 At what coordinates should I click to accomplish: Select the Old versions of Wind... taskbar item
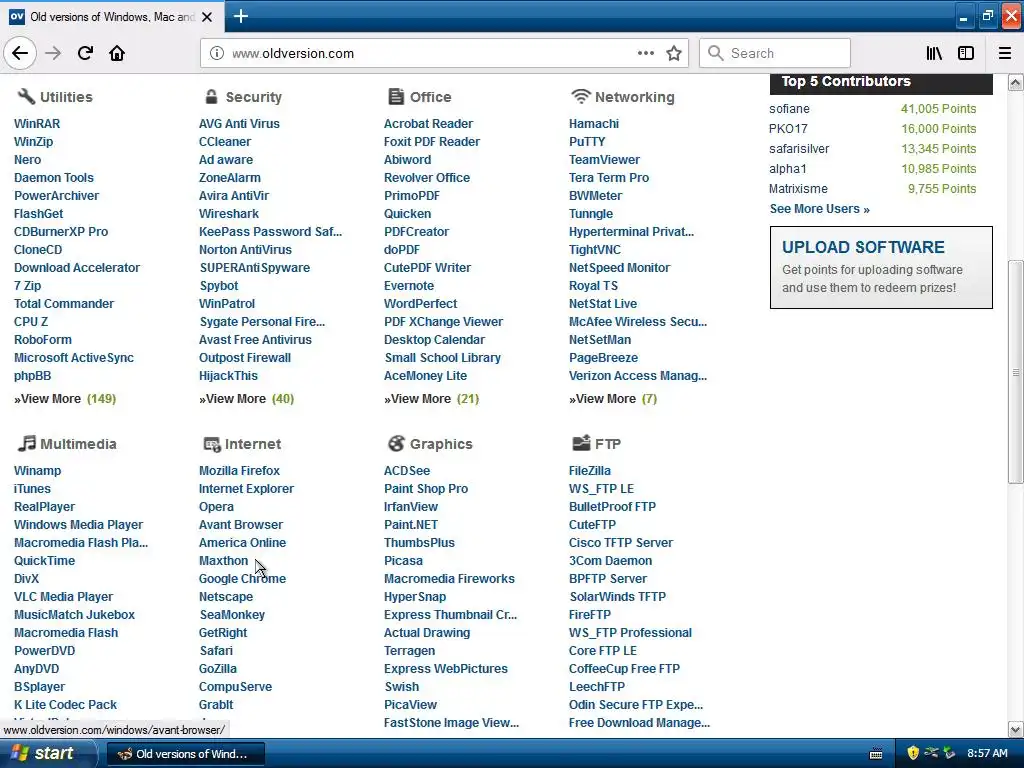tap(185, 754)
